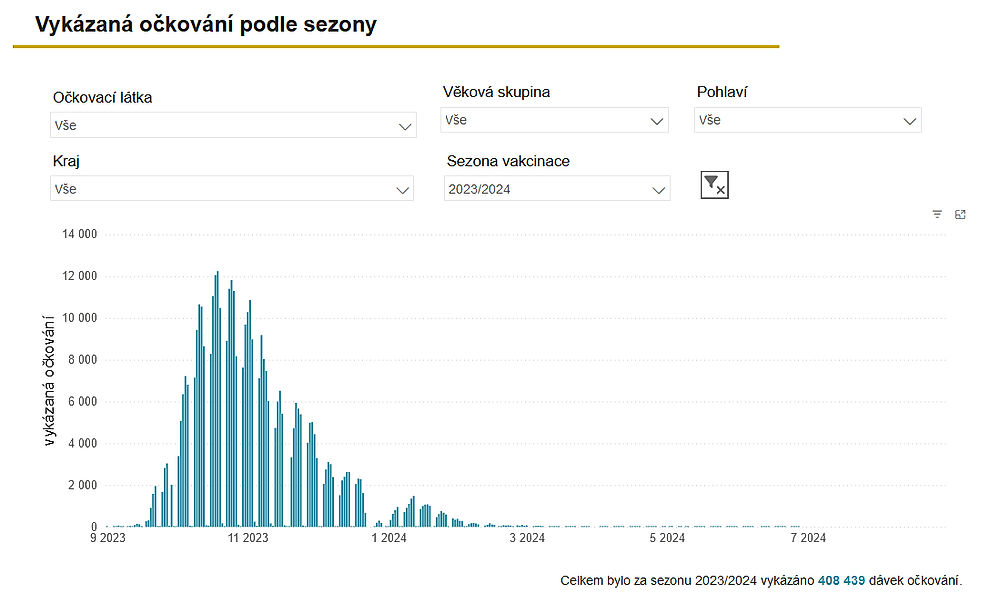Click the chart title Vykázaná očkování podle sezony
The width and height of the screenshot is (1000, 601).
(x=205, y=24)
